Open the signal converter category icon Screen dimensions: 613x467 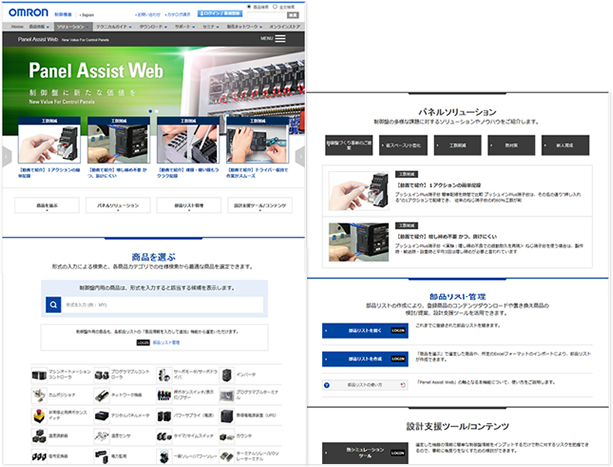point(39,456)
